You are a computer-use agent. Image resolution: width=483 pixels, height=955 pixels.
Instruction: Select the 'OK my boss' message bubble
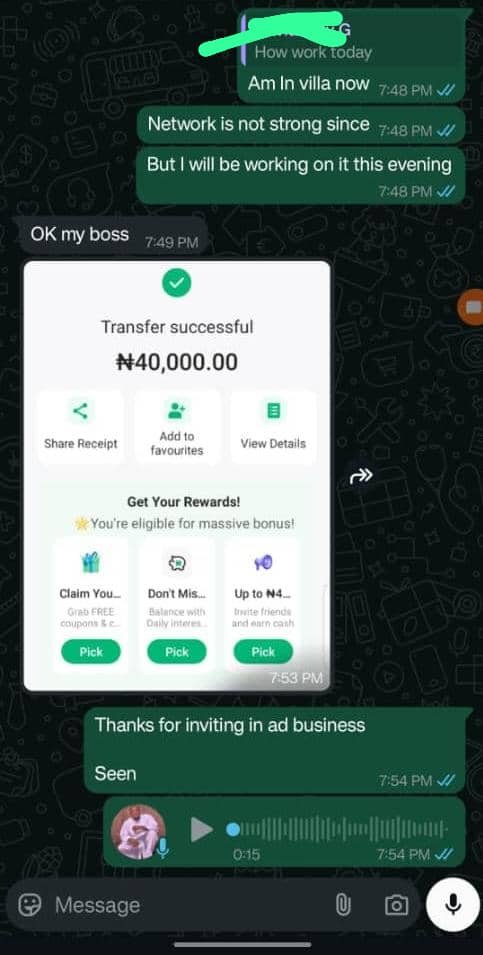pyautogui.click(x=111, y=236)
